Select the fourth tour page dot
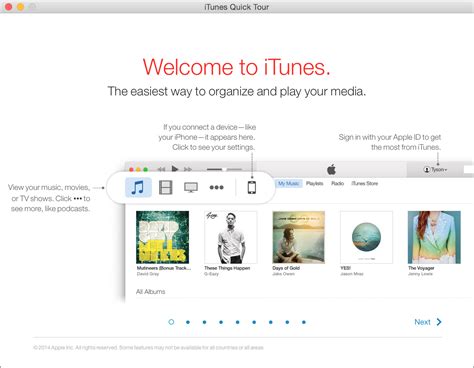This screenshot has width=474, height=368. point(221,322)
